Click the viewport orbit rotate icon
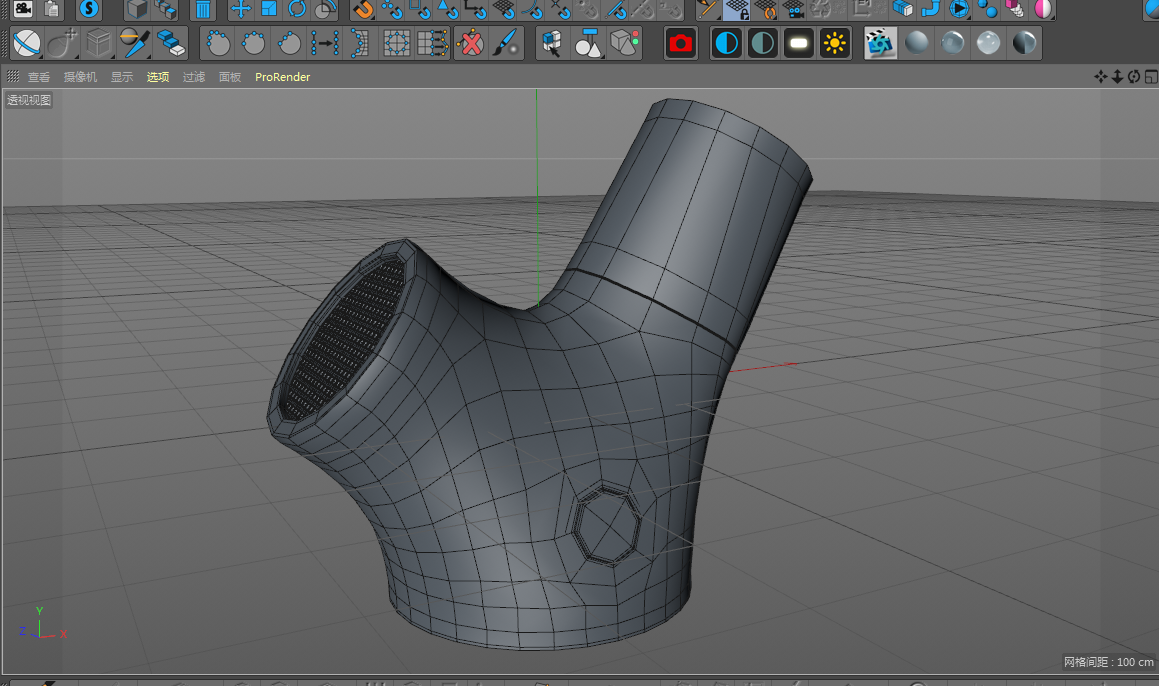The height and width of the screenshot is (686, 1159). tap(1134, 77)
